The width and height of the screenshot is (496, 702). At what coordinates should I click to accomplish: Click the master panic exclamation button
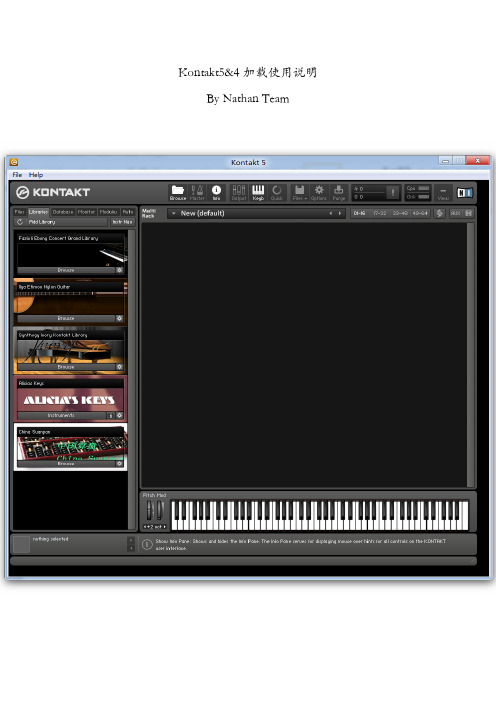tap(393, 193)
